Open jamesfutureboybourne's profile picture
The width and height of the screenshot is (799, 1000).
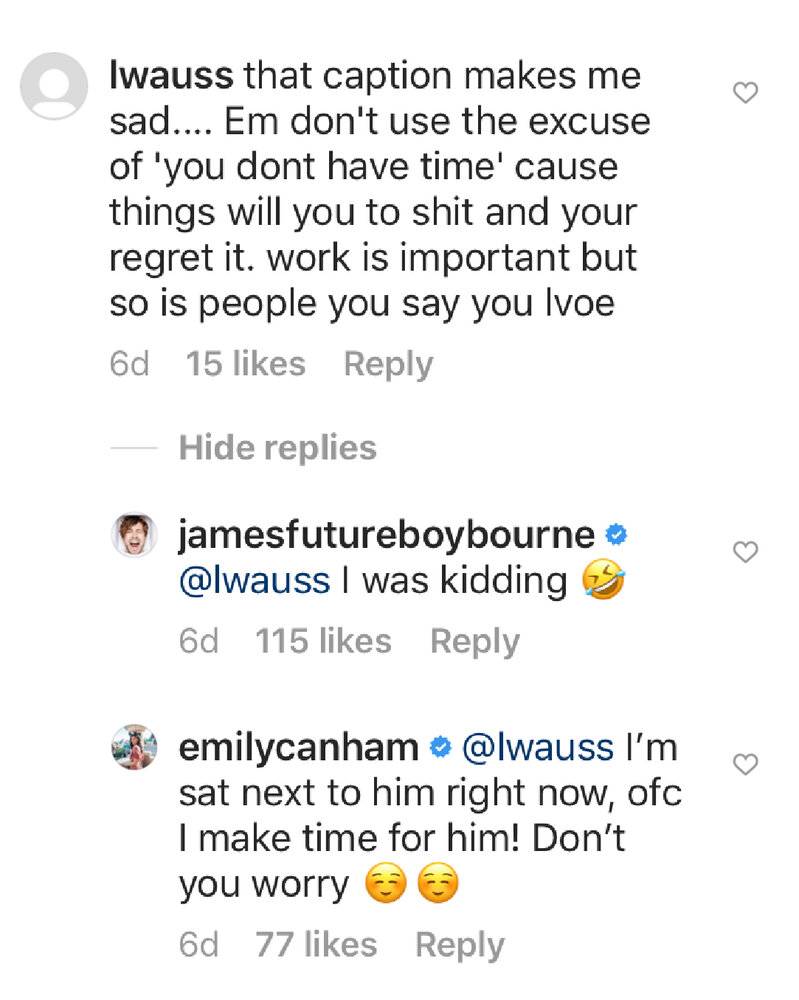coord(134,535)
